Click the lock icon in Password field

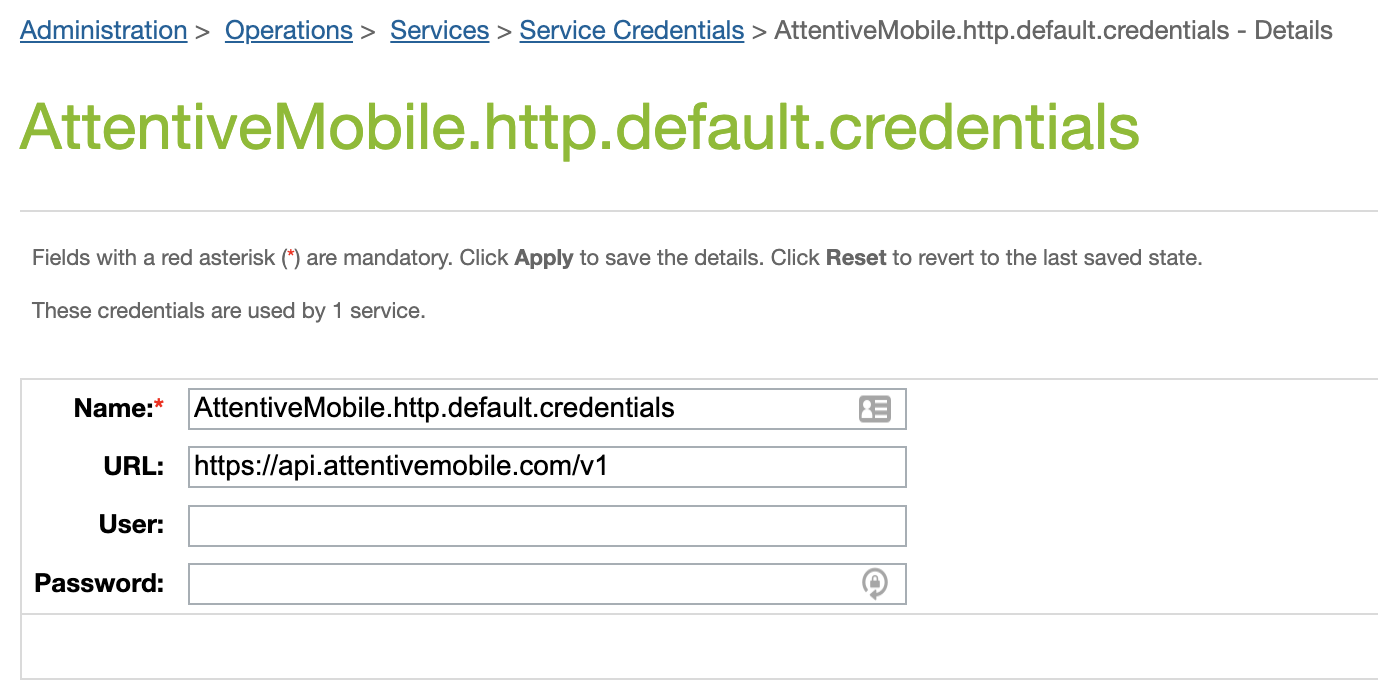[x=874, y=583]
